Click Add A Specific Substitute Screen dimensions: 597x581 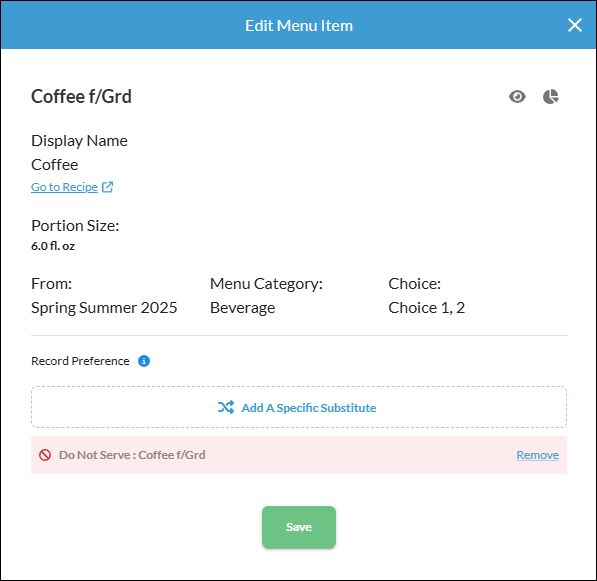(299, 407)
